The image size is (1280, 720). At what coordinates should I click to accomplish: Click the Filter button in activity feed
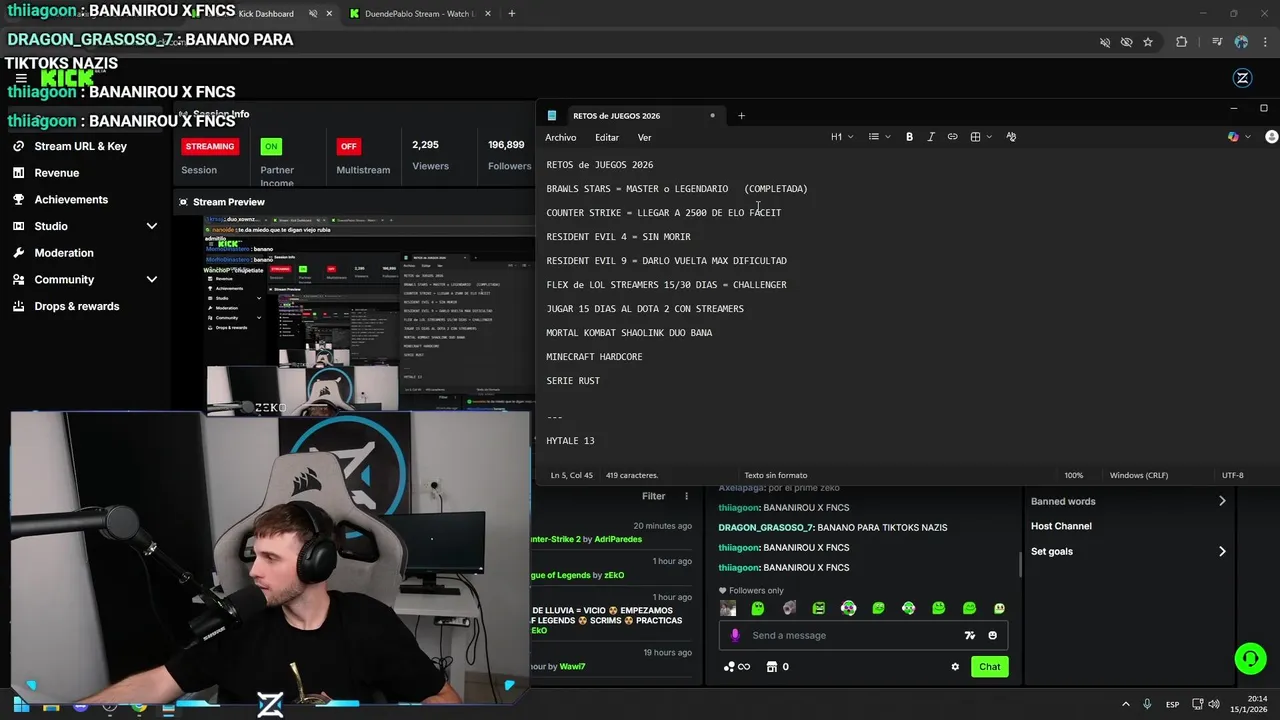pyautogui.click(x=653, y=496)
